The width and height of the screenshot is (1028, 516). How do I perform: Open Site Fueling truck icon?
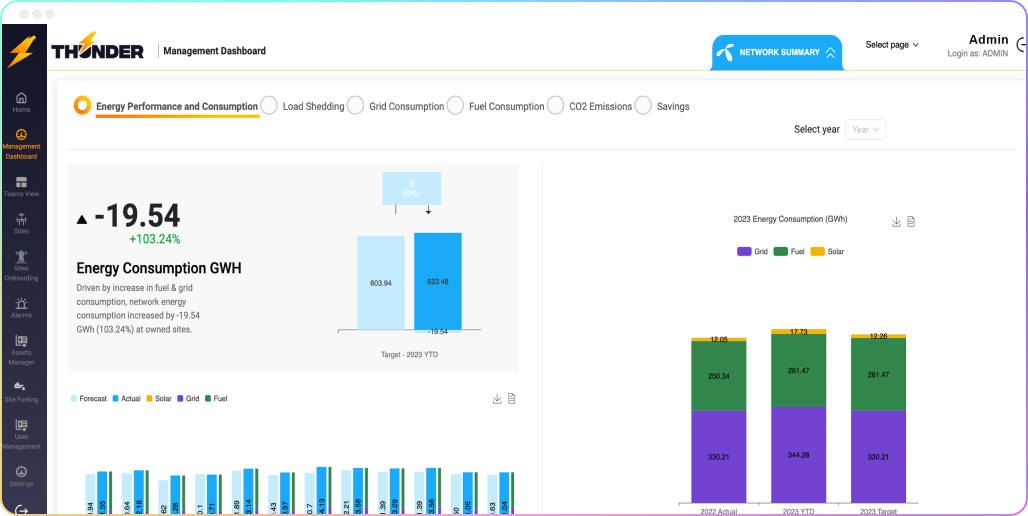click(x=21, y=386)
